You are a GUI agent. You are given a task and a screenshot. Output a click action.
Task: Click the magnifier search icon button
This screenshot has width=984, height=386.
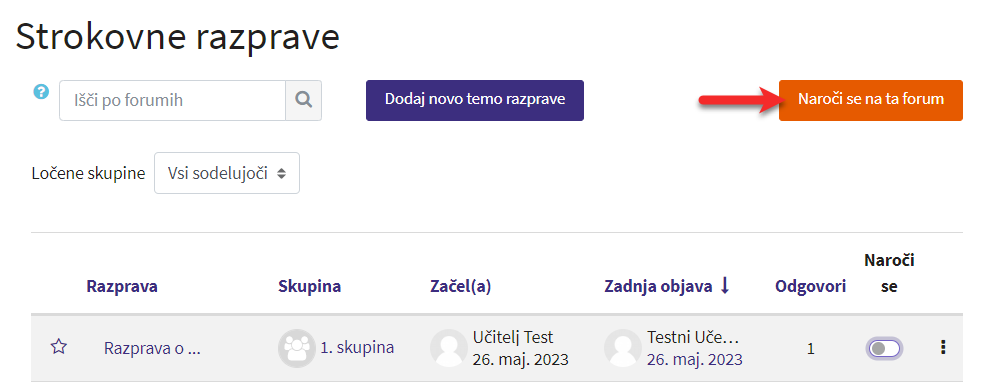[x=304, y=100]
